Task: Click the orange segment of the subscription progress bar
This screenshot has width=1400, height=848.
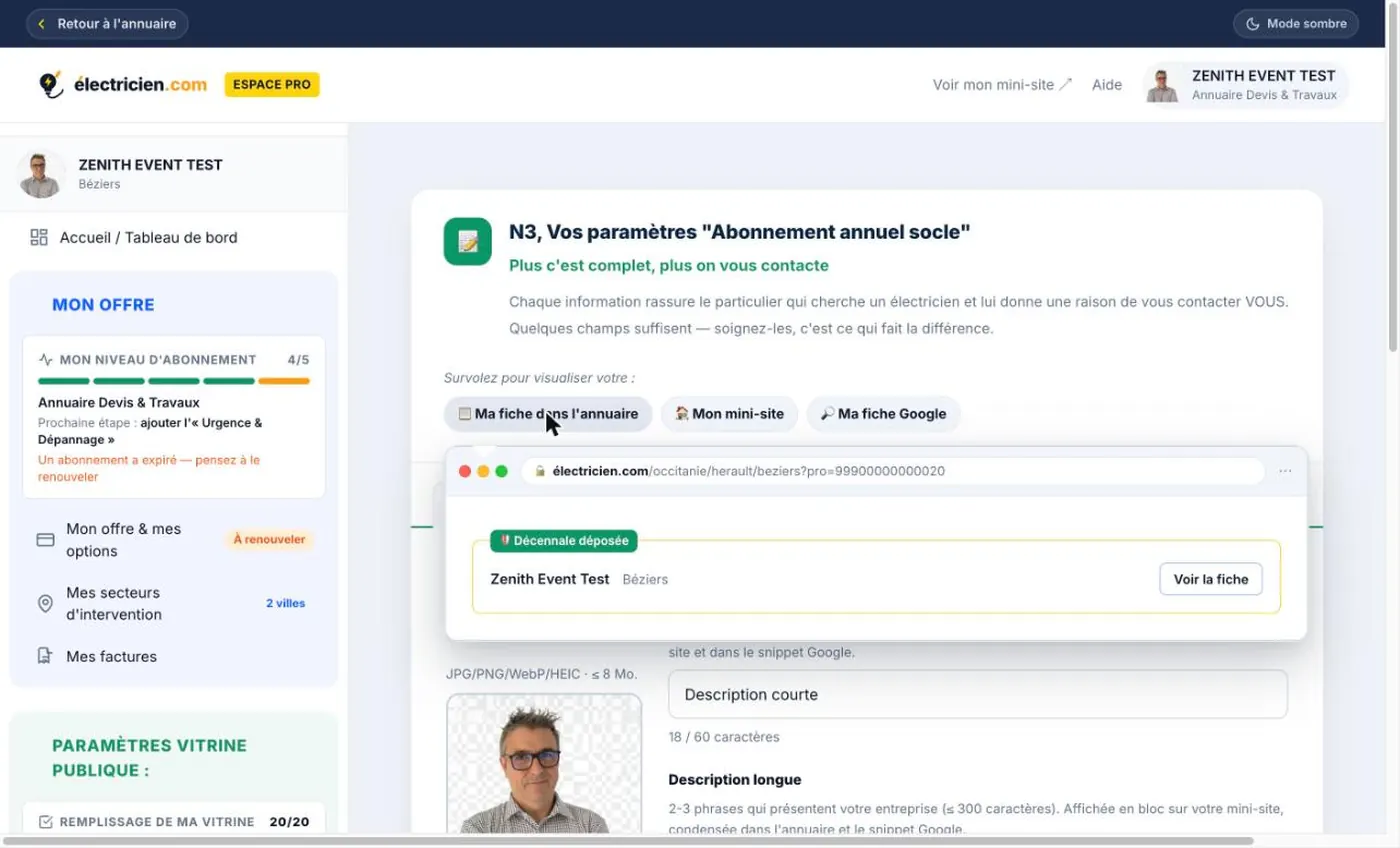Action: (x=284, y=381)
